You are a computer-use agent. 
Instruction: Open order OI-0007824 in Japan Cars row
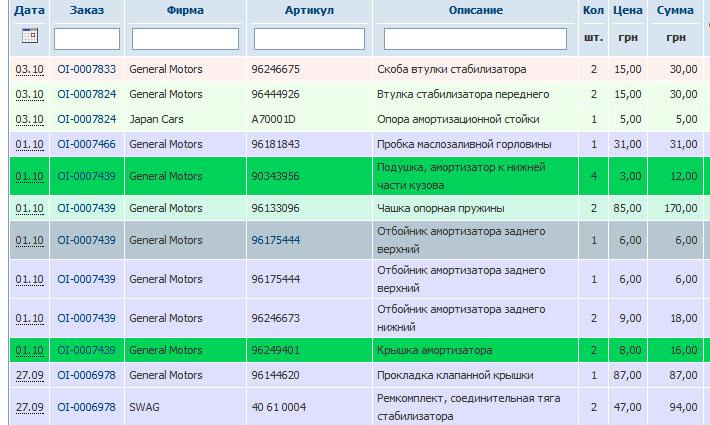[86, 119]
